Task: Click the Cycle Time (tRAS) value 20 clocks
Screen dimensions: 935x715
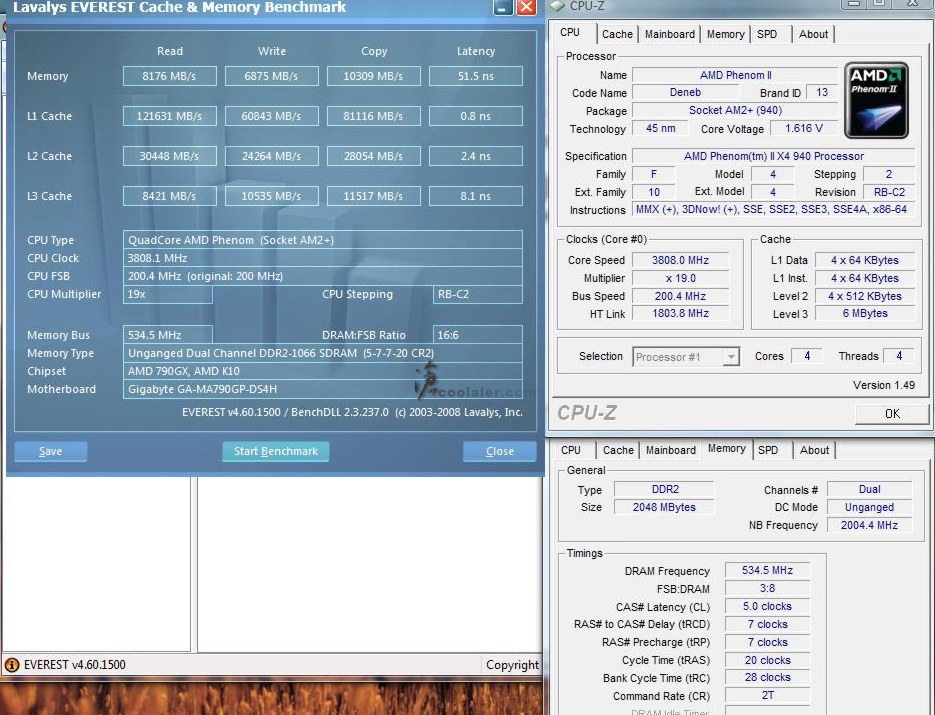Action: click(x=767, y=660)
